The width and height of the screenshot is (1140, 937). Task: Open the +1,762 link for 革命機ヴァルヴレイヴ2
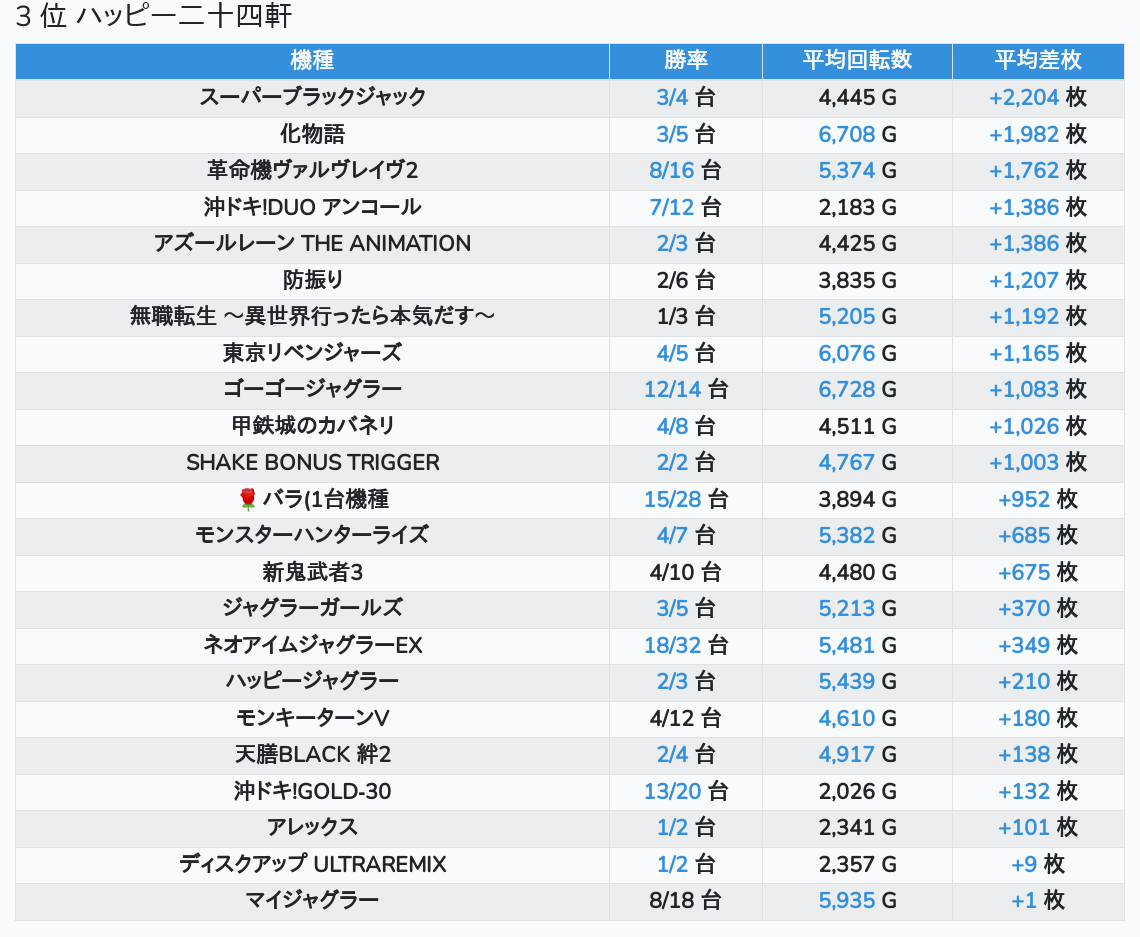tap(1024, 170)
